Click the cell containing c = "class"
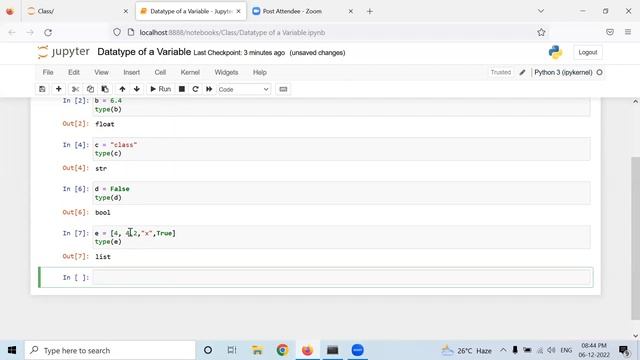This screenshot has width=640, height=360. click(x=341, y=149)
